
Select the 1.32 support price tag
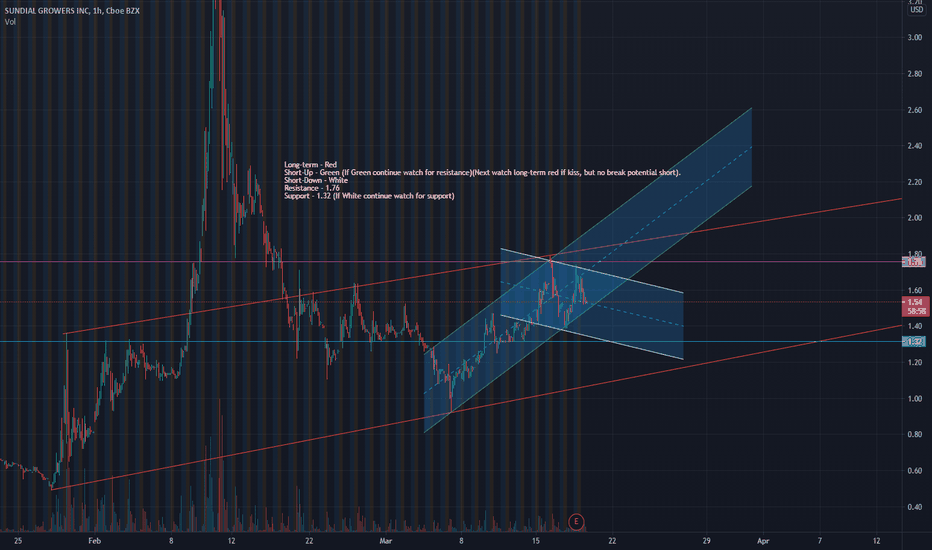click(914, 341)
